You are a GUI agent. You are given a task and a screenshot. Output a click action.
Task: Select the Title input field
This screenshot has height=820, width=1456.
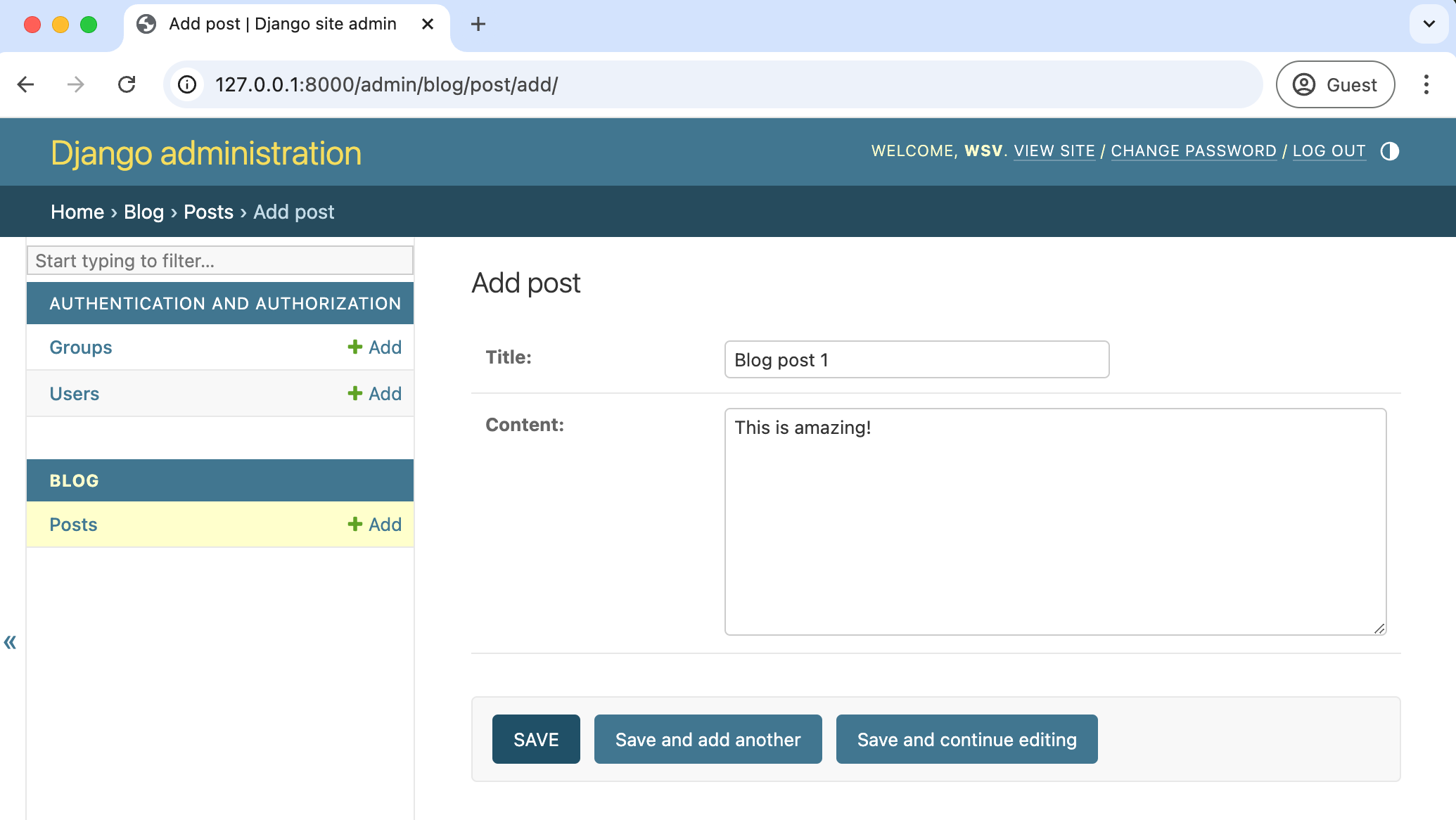pyautogui.click(x=917, y=359)
